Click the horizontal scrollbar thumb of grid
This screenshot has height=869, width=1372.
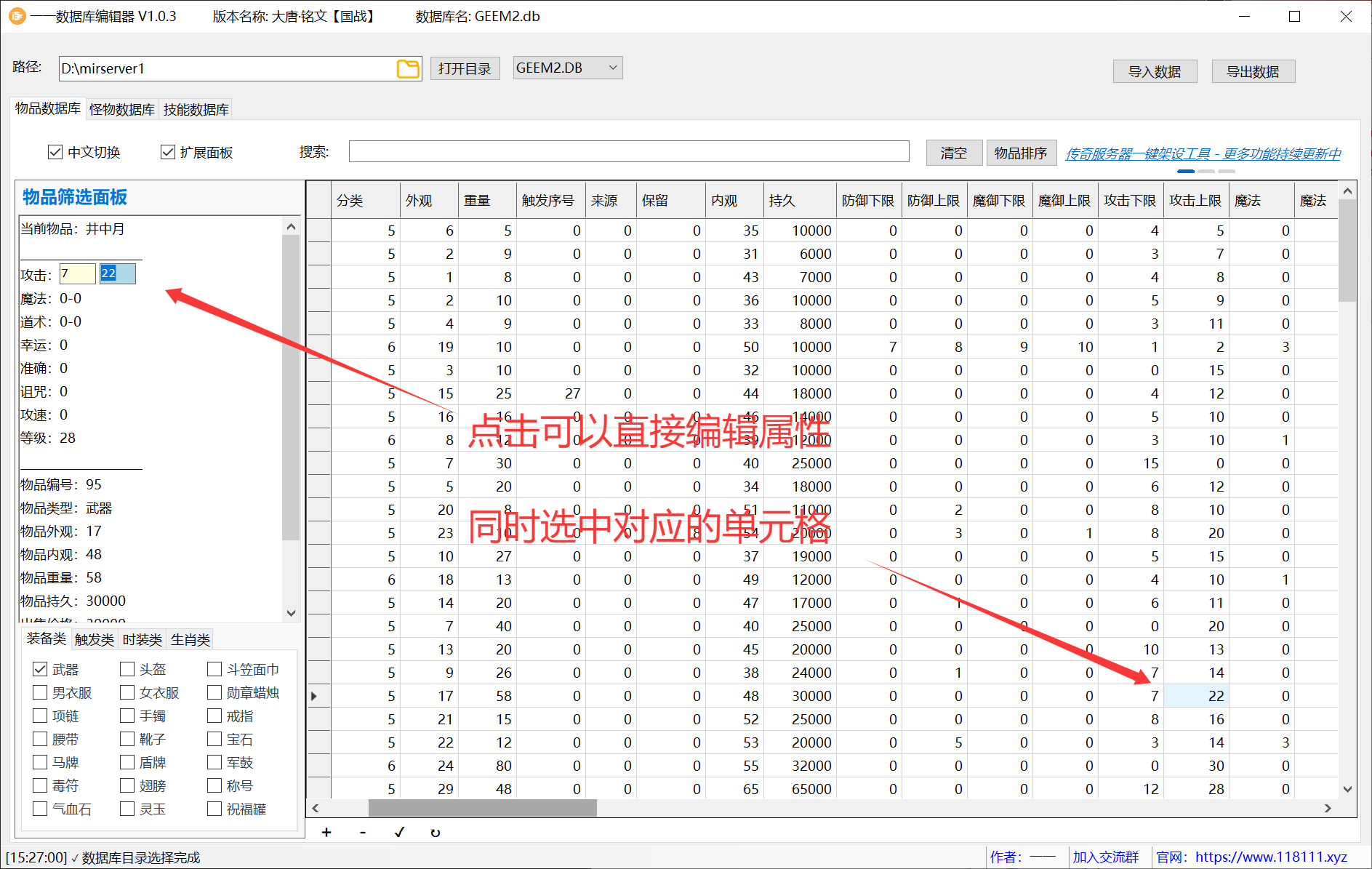point(482,808)
